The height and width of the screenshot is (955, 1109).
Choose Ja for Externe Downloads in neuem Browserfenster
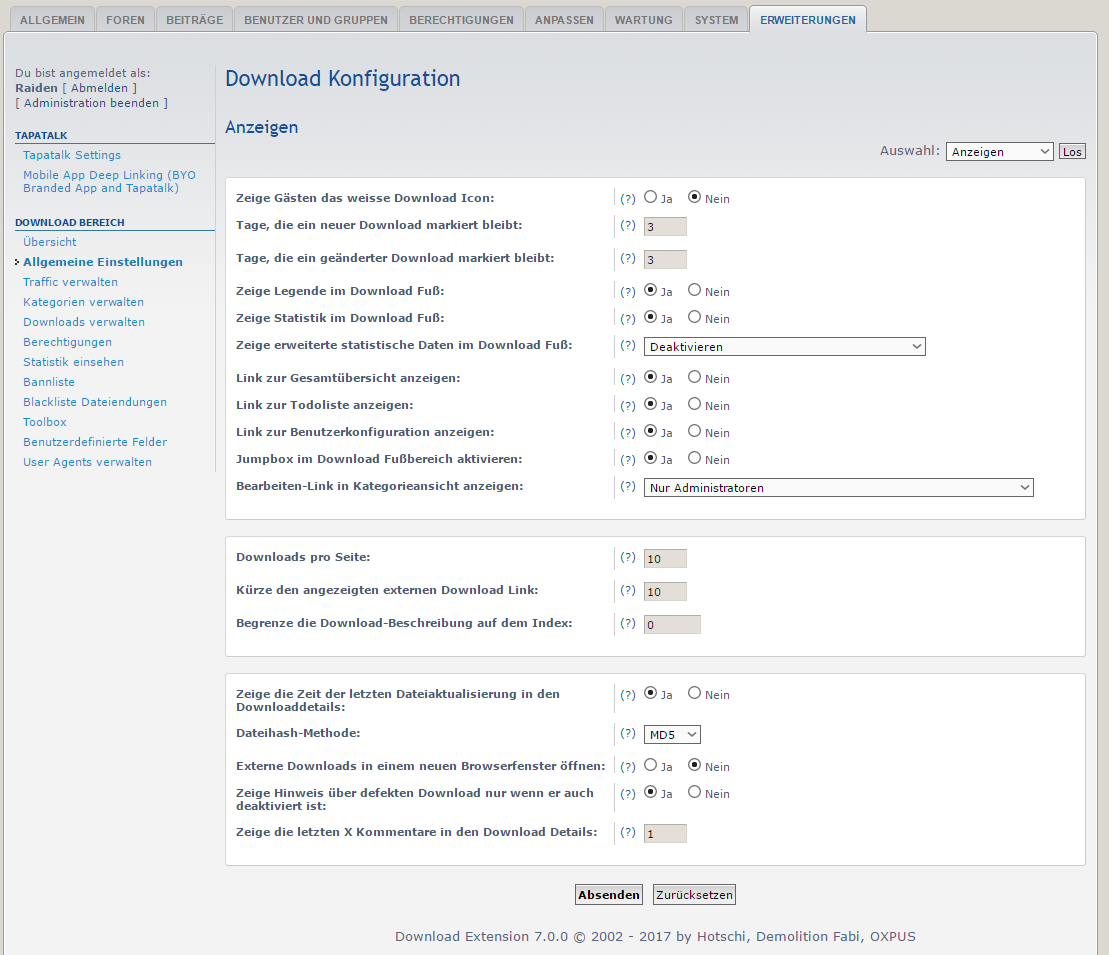coord(651,766)
